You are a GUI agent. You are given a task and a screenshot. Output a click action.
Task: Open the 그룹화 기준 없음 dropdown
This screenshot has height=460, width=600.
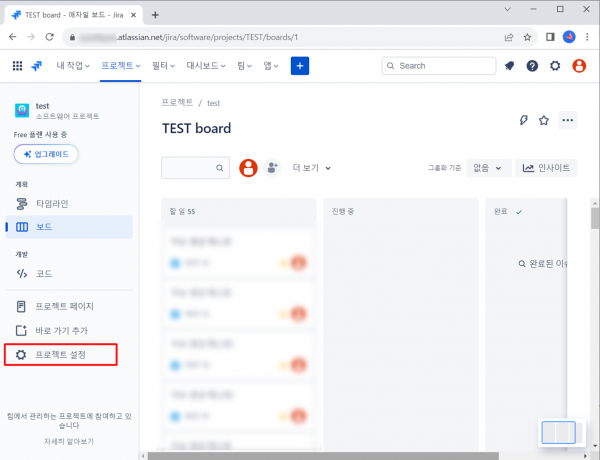pyautogui.click(x=487, y=168)
